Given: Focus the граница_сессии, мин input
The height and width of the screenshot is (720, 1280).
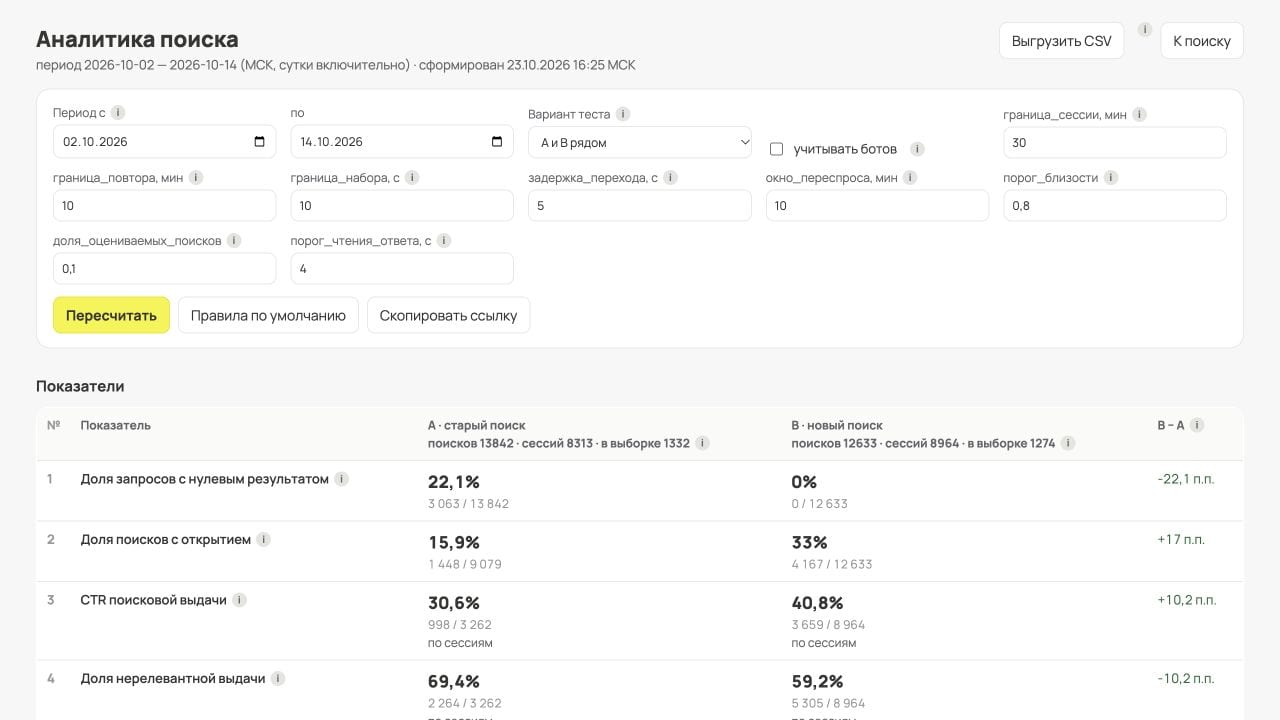Looking at the screenshot, I should [x=1115, y=142].
